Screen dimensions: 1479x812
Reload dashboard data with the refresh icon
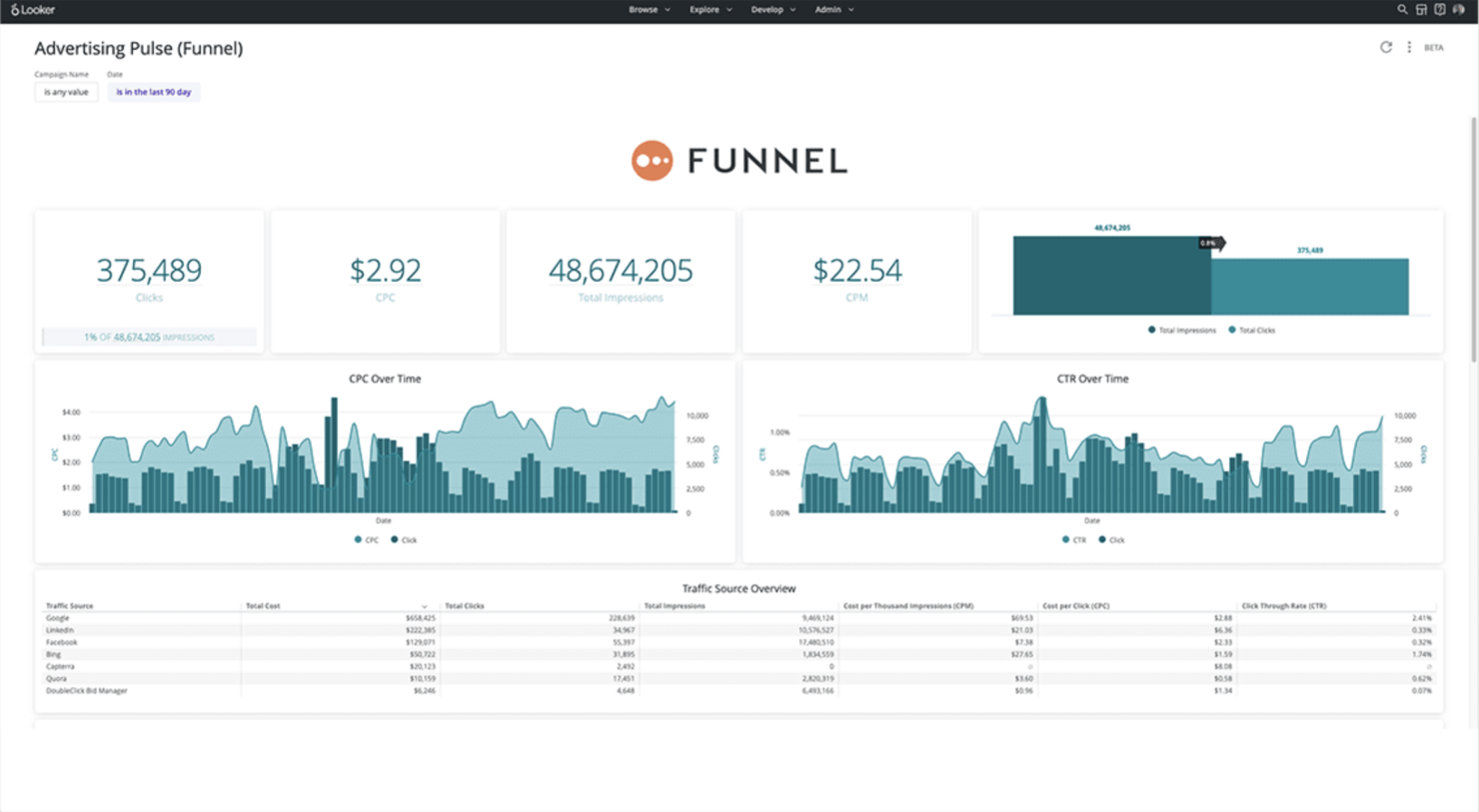coord(1386,47)
